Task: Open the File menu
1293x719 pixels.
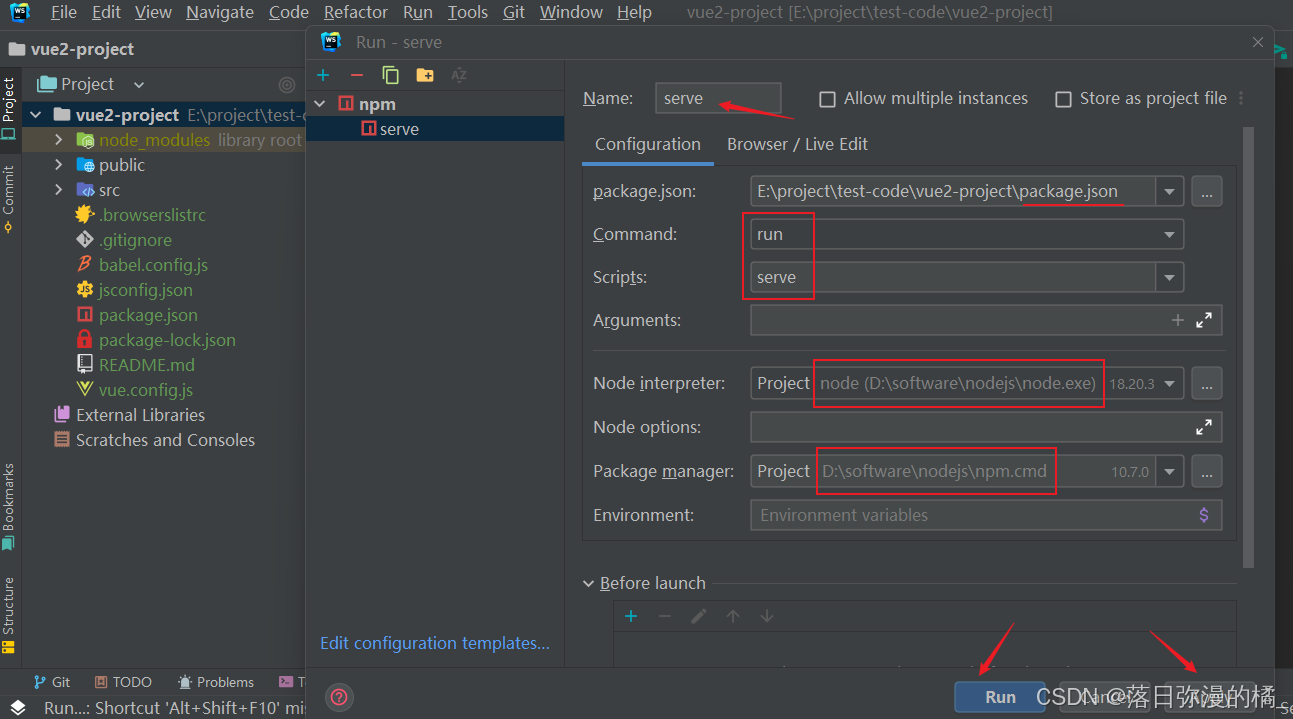Action: pyautogui.click(x=63, y=12)
